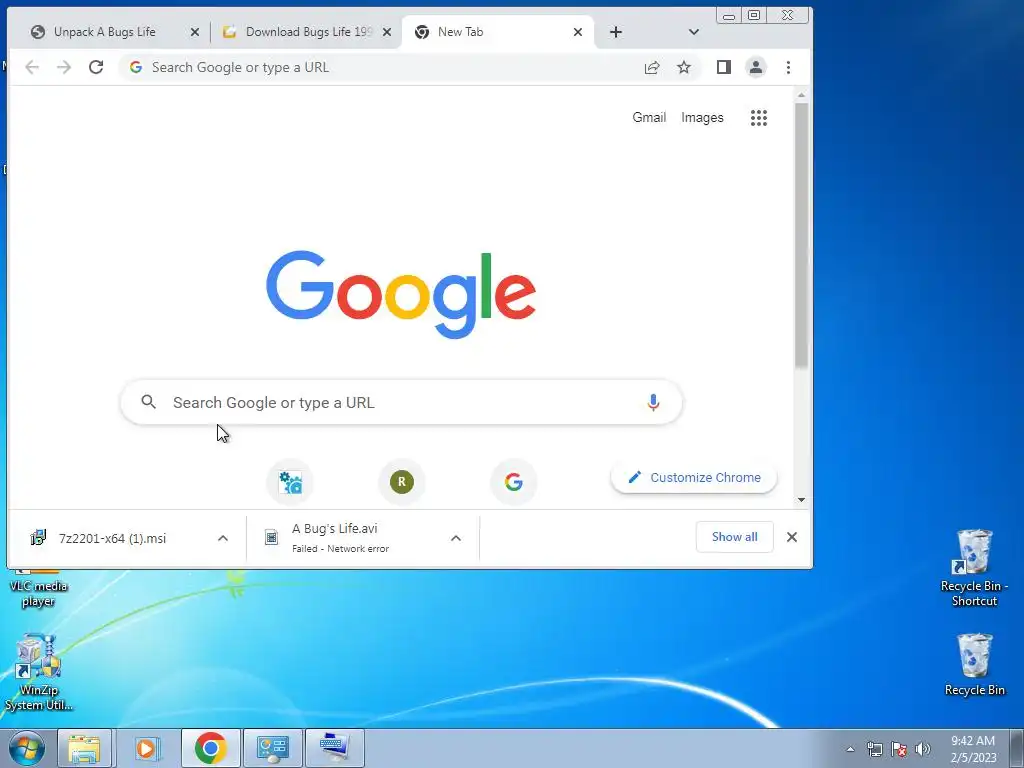1024x768 pixels.
Task: Open the tab search dropdown arrow
Action: 694,32
